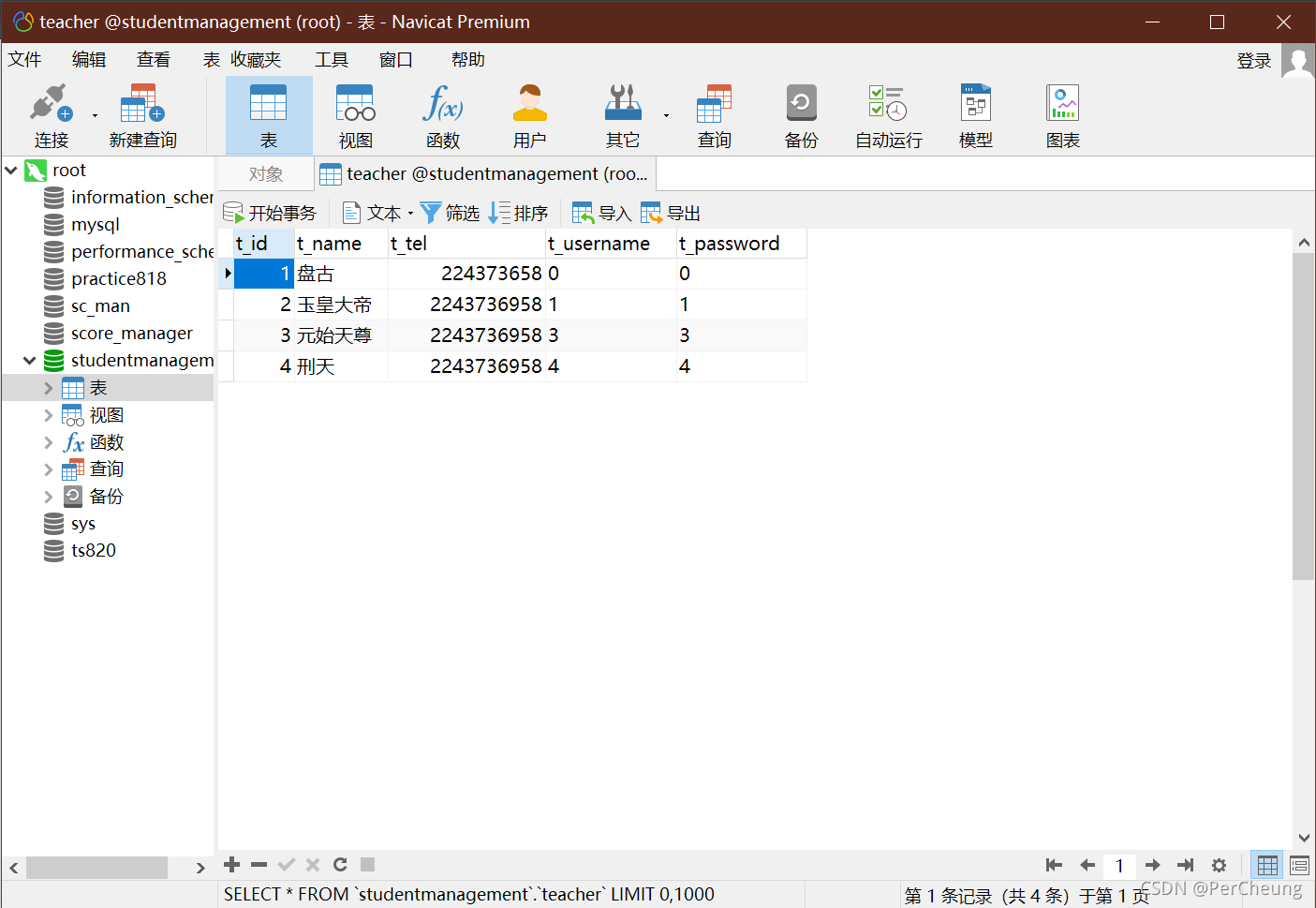Go to the first page of records
Image resolution: width=1316 pixels, height=908 pixels.
point(1054,865)
